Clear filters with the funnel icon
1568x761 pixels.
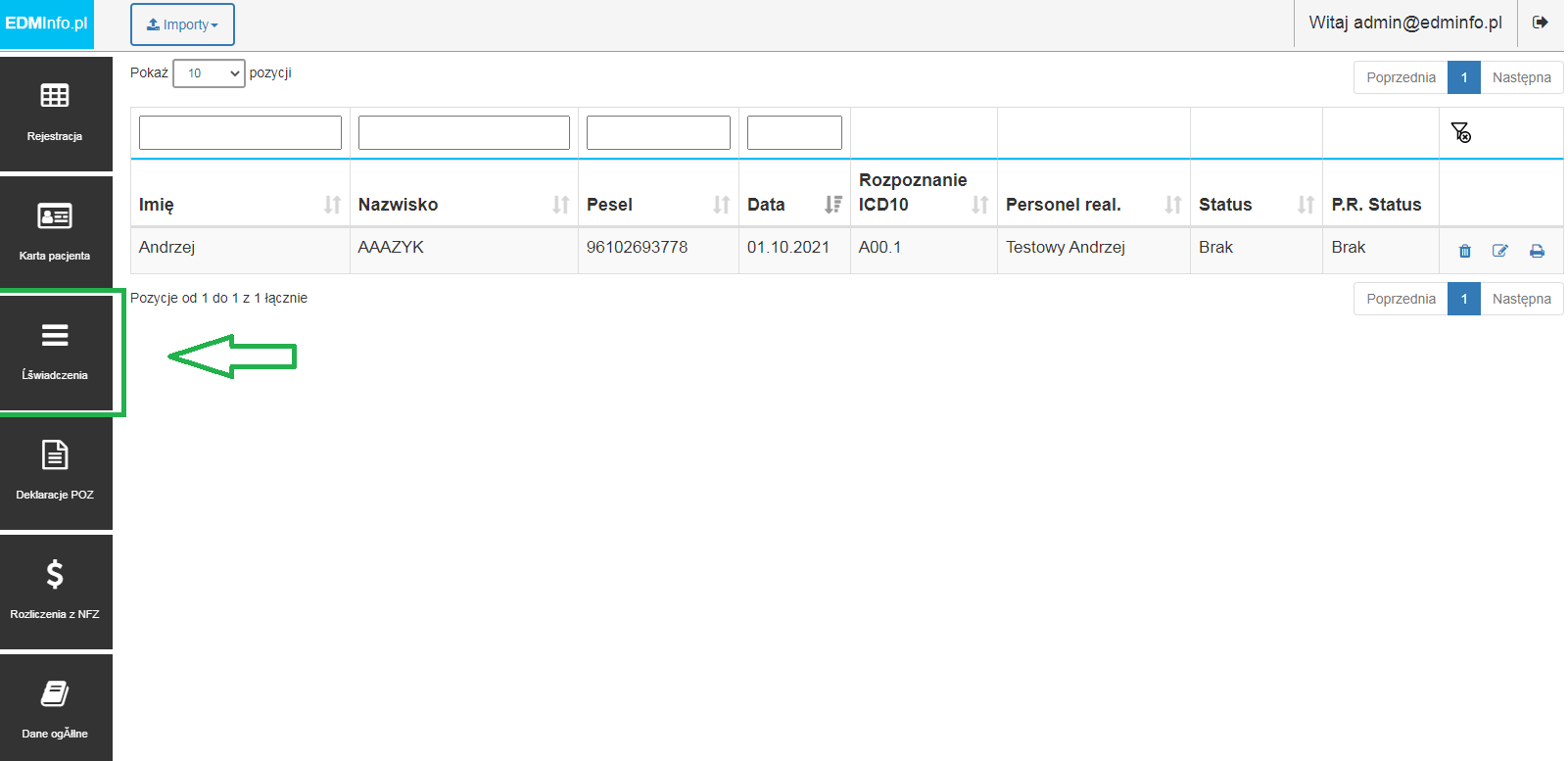coord(1460,132)
